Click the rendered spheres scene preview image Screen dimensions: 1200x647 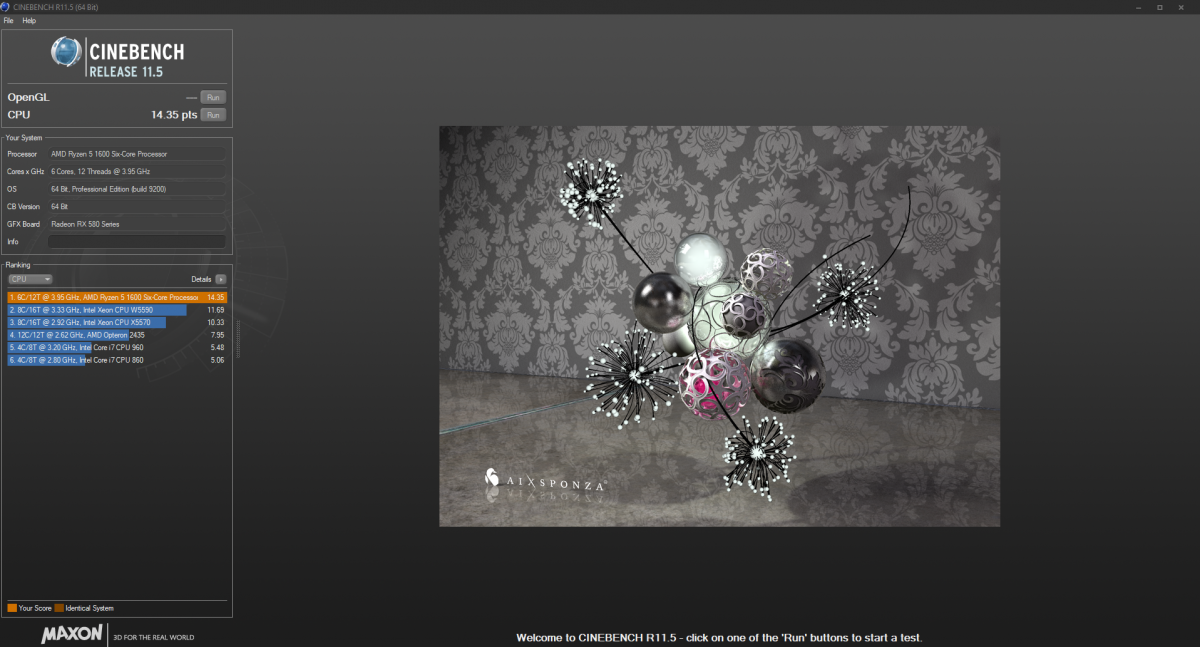pyautogui.click(x=719, y=326)
